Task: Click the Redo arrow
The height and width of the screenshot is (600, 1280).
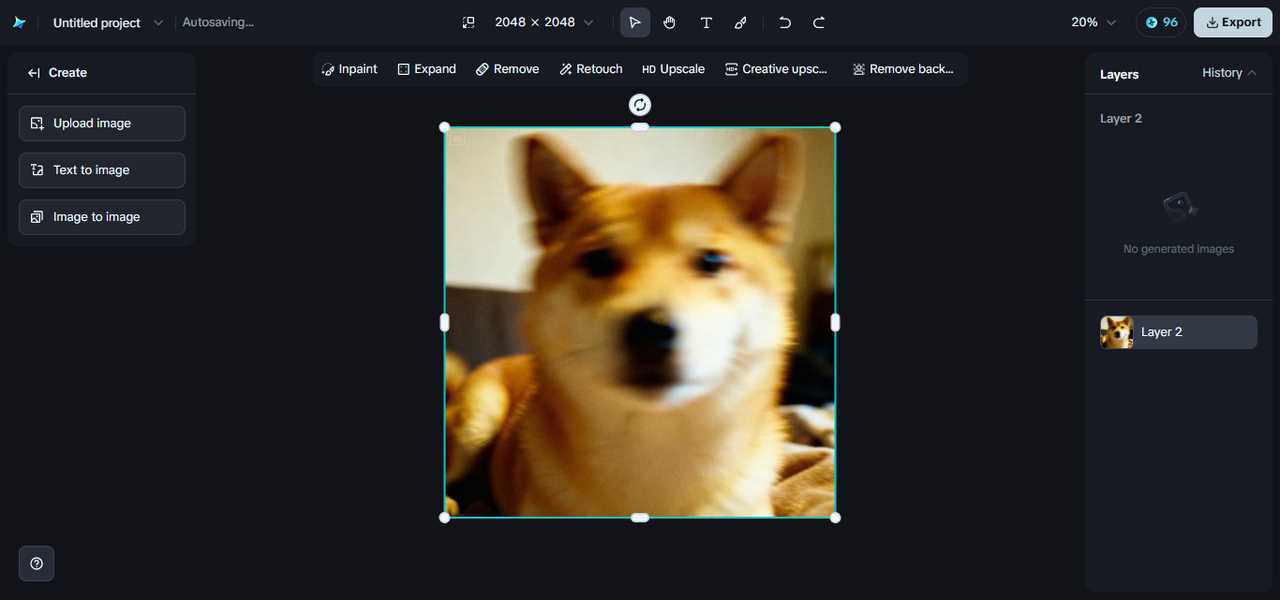Action: [819, 22]
